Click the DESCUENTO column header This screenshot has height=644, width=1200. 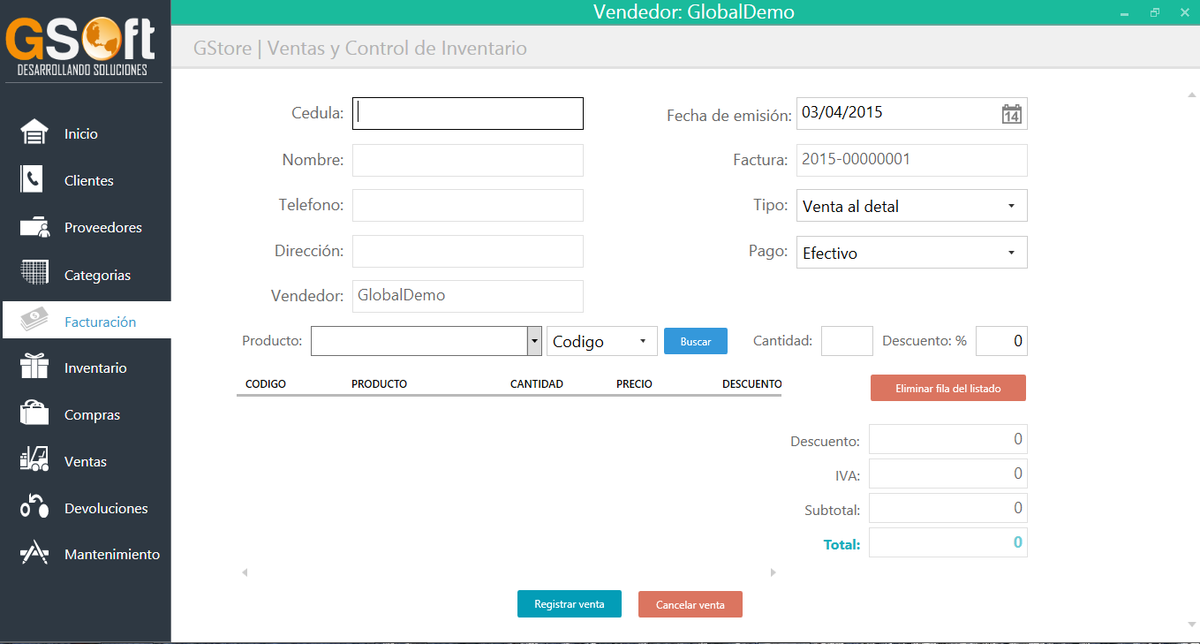(x=752, y=384)
